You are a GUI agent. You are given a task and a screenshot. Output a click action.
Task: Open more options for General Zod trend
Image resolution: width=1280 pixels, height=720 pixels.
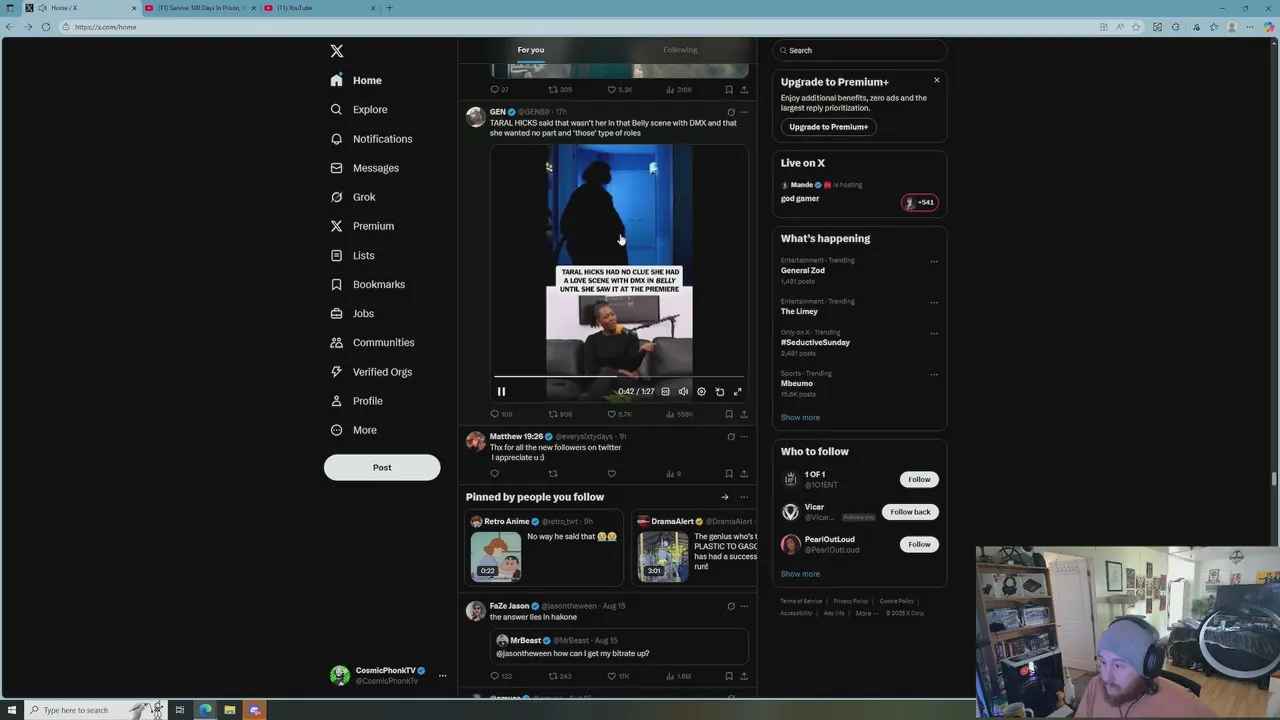pos(934,262)
